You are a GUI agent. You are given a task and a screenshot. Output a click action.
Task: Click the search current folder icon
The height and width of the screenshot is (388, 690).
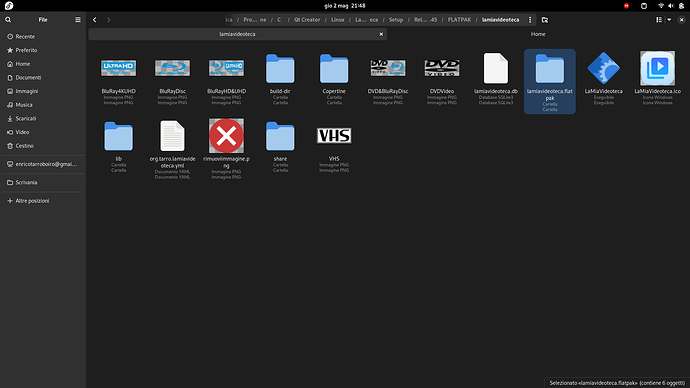(x=545, y=20)
